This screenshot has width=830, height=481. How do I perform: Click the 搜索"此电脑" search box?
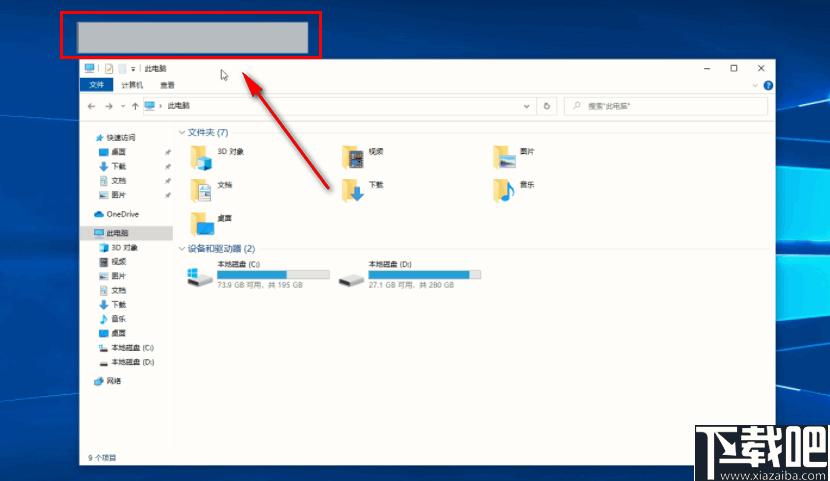[670, 105]
